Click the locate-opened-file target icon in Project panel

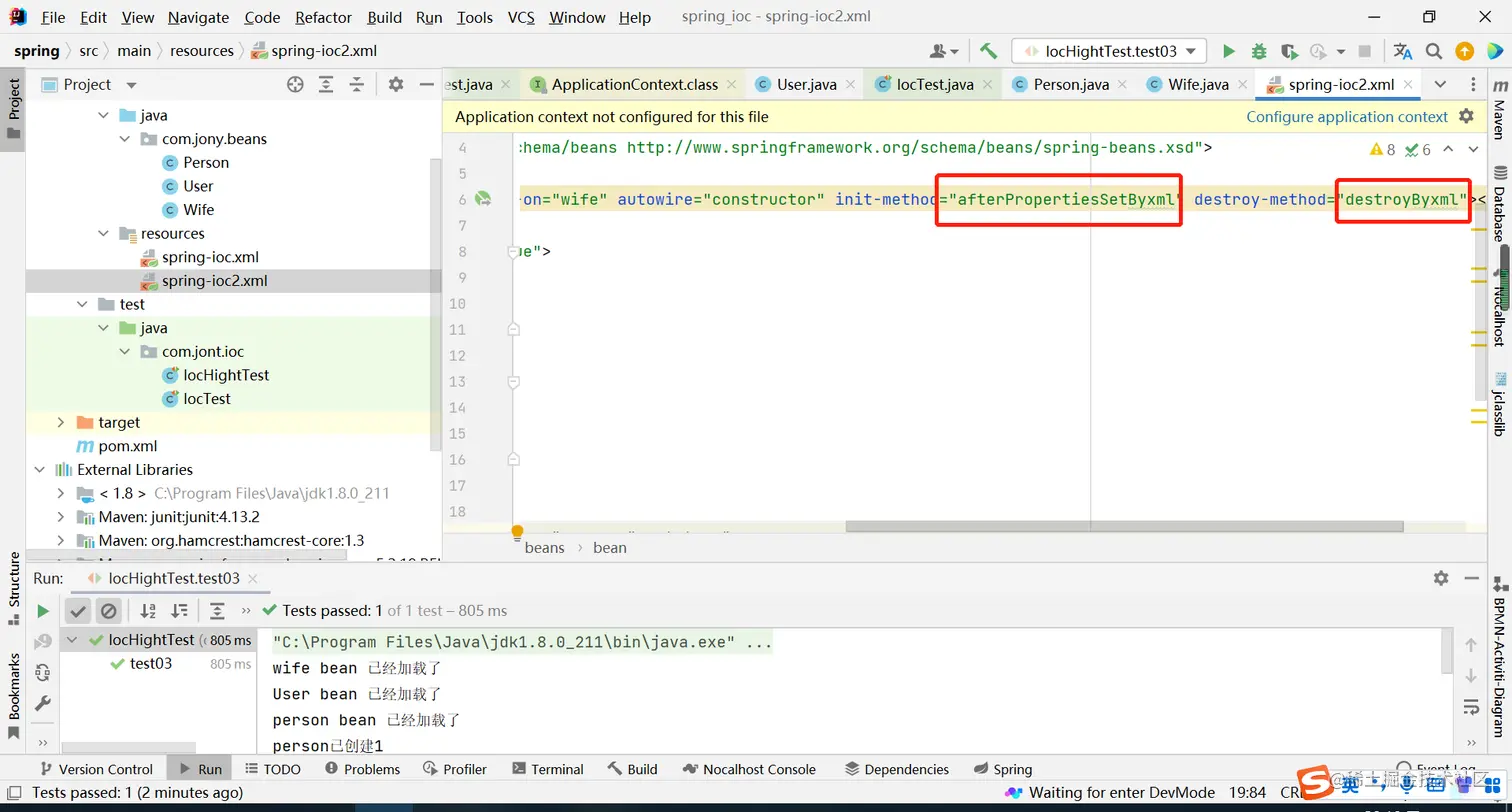(295, 85)
